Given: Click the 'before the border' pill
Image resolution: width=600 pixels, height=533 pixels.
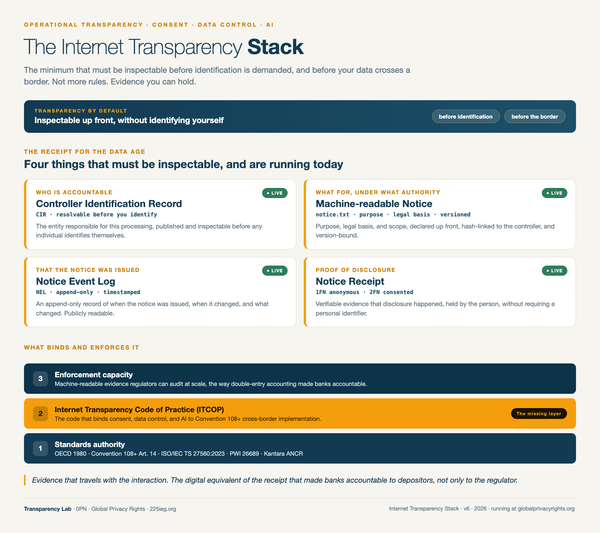Looking at the screenshot, I should (535, 117).
